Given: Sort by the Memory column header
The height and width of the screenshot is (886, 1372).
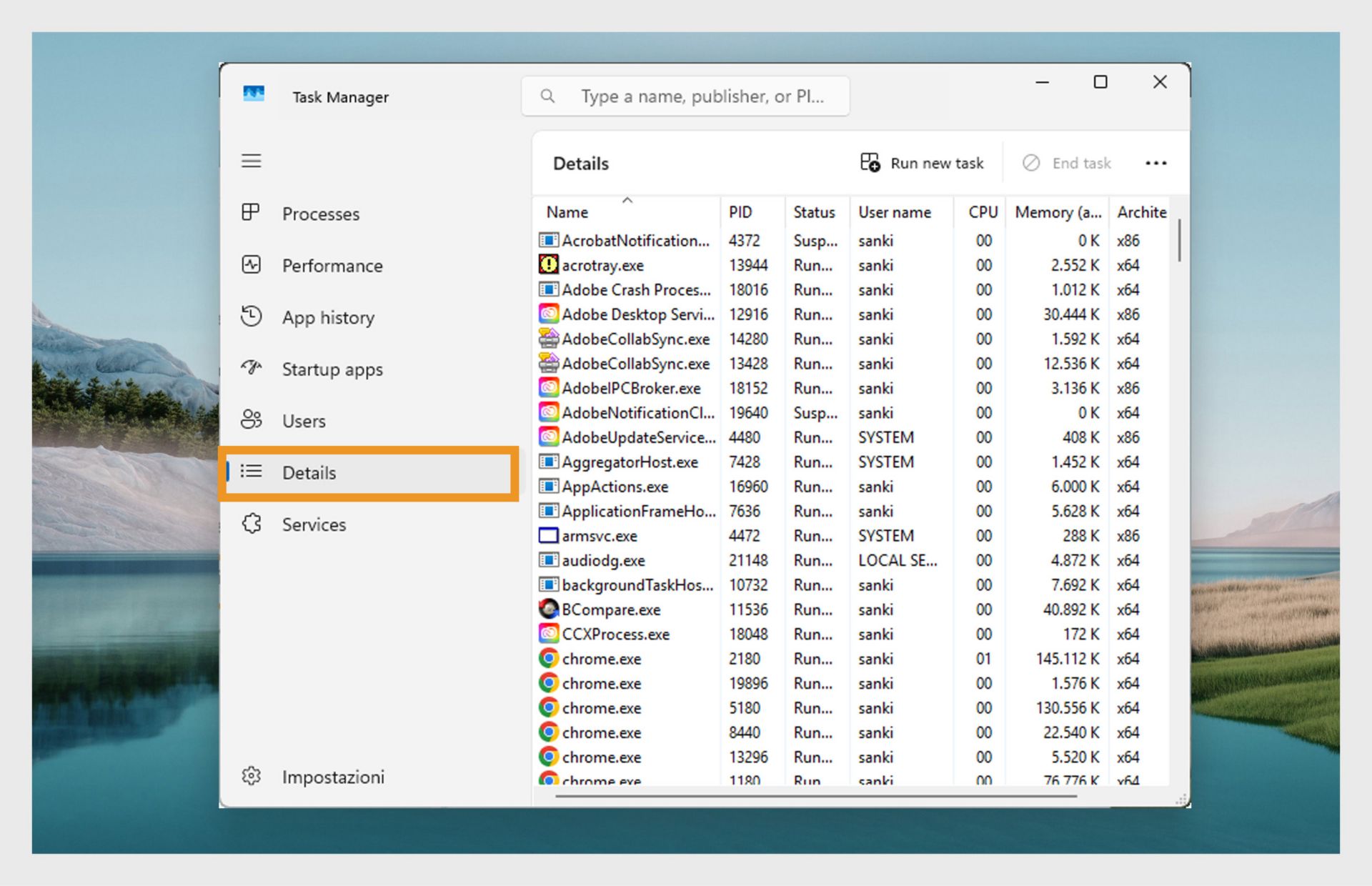Looking at the screenshot, I should click(x=1058, y=212).
